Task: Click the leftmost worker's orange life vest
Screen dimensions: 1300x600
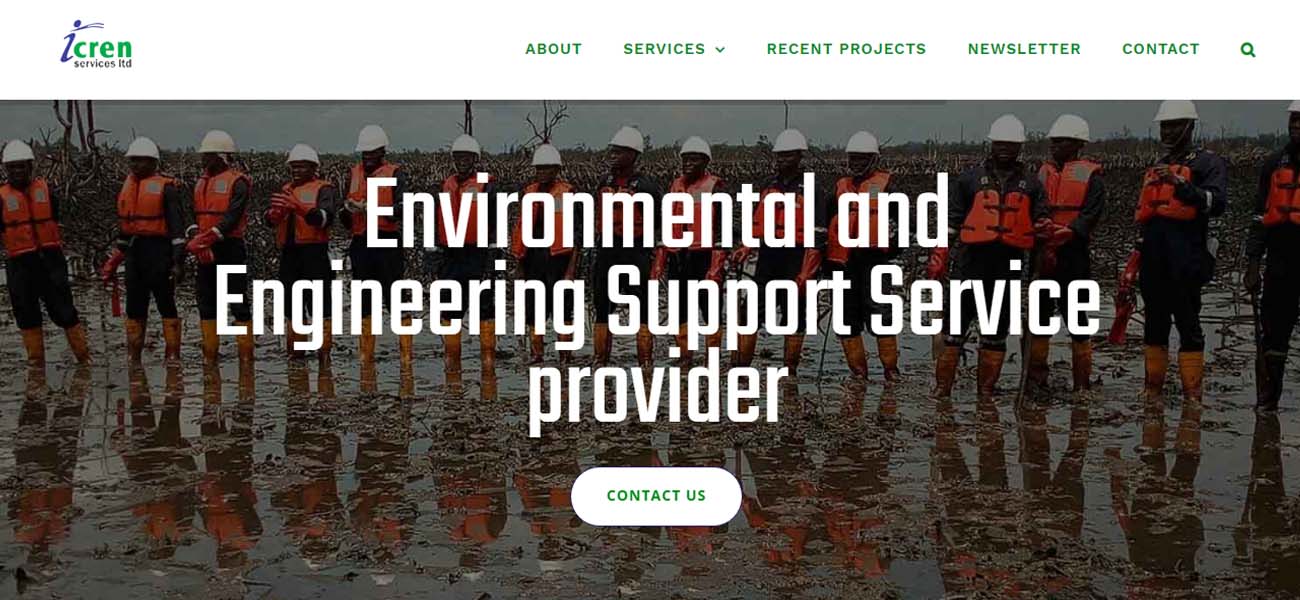Action: point(27,214)
